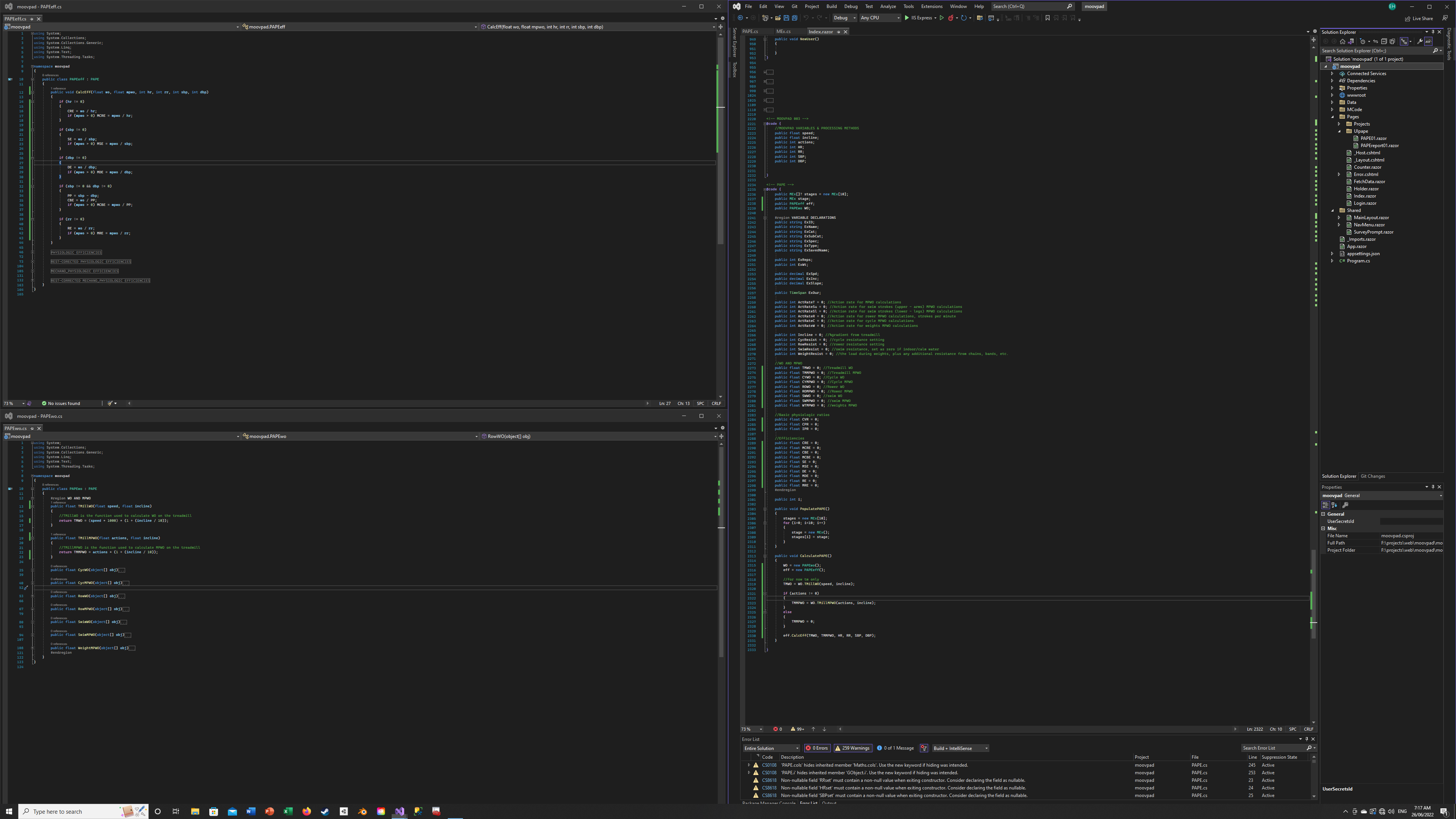Open the CS8618 link for 'RRset' warning
The height and width of the screenshot is (819, 1456).
769,780
